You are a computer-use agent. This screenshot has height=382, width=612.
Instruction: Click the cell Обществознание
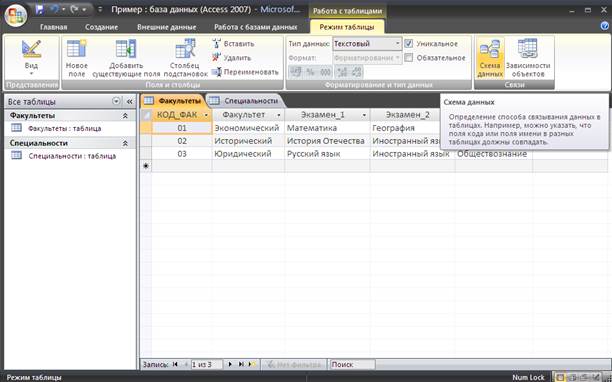click(x=493, y=154)
